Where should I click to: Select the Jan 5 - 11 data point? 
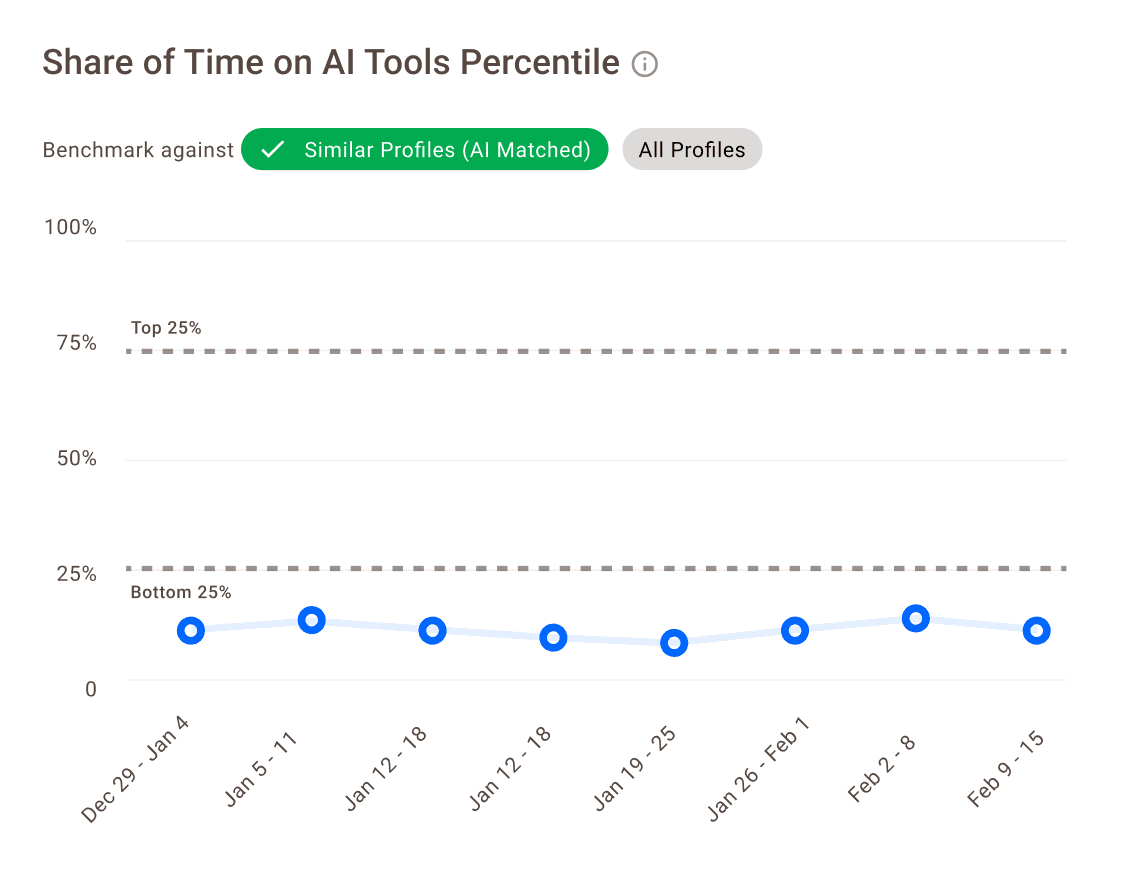click(312, 621)
